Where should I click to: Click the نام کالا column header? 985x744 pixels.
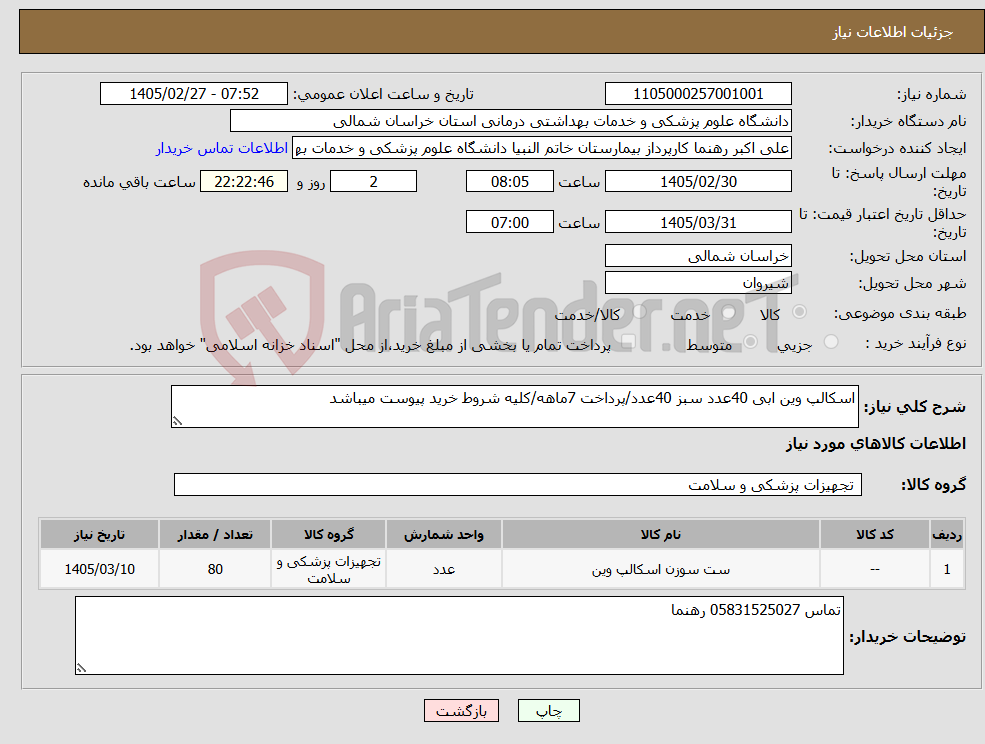tap(660, 534)
